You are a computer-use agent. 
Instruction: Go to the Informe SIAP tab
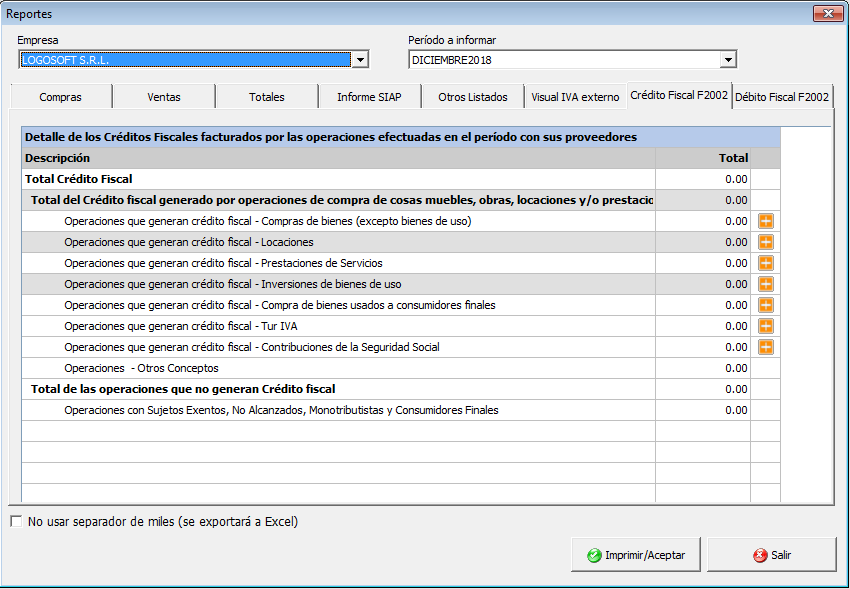pos(369,97)
